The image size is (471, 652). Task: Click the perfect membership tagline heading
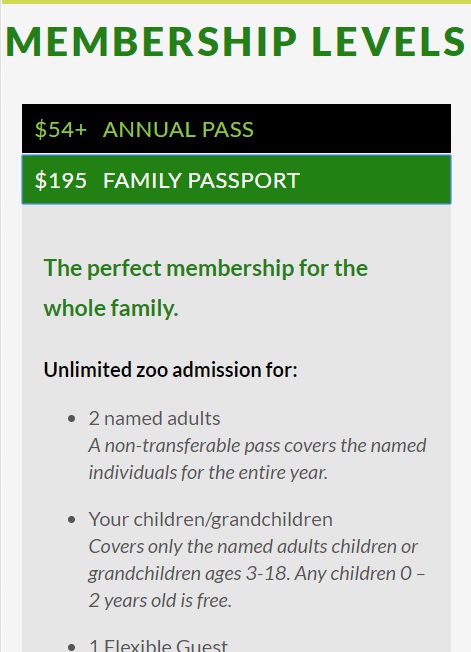click(x=206, y=288)
